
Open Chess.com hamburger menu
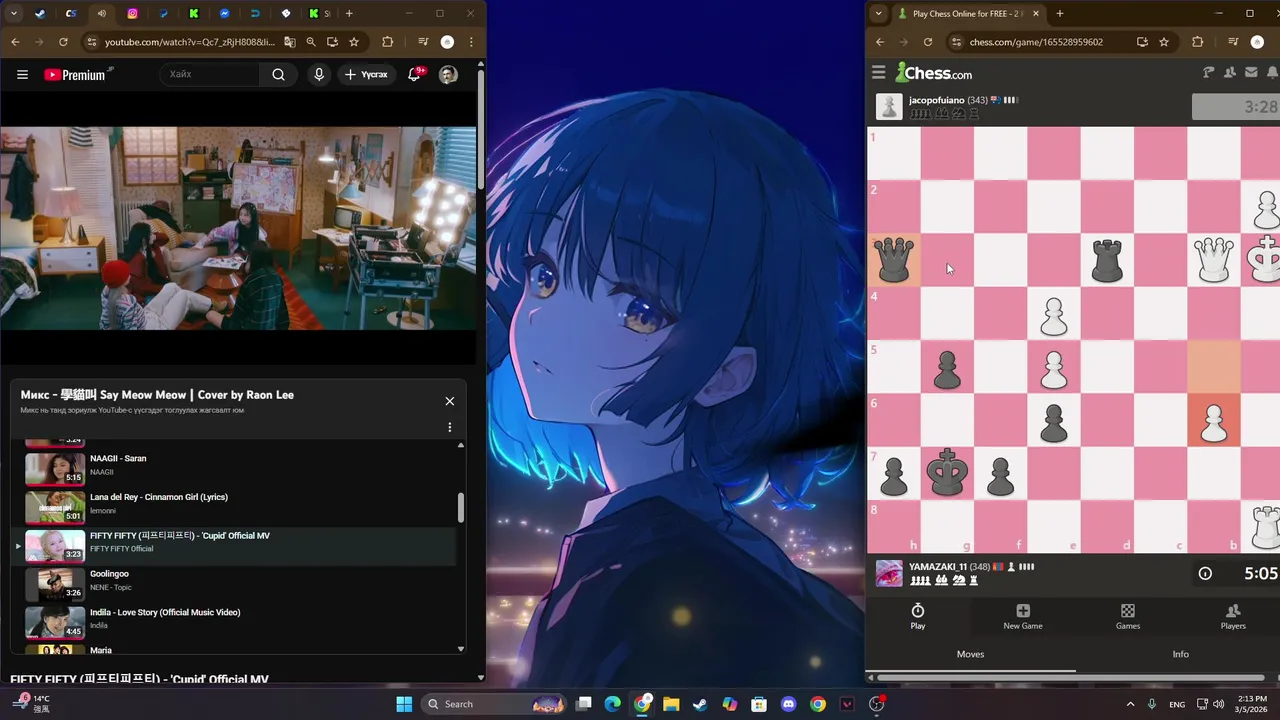pyautogui.click(x=879, y=72)
